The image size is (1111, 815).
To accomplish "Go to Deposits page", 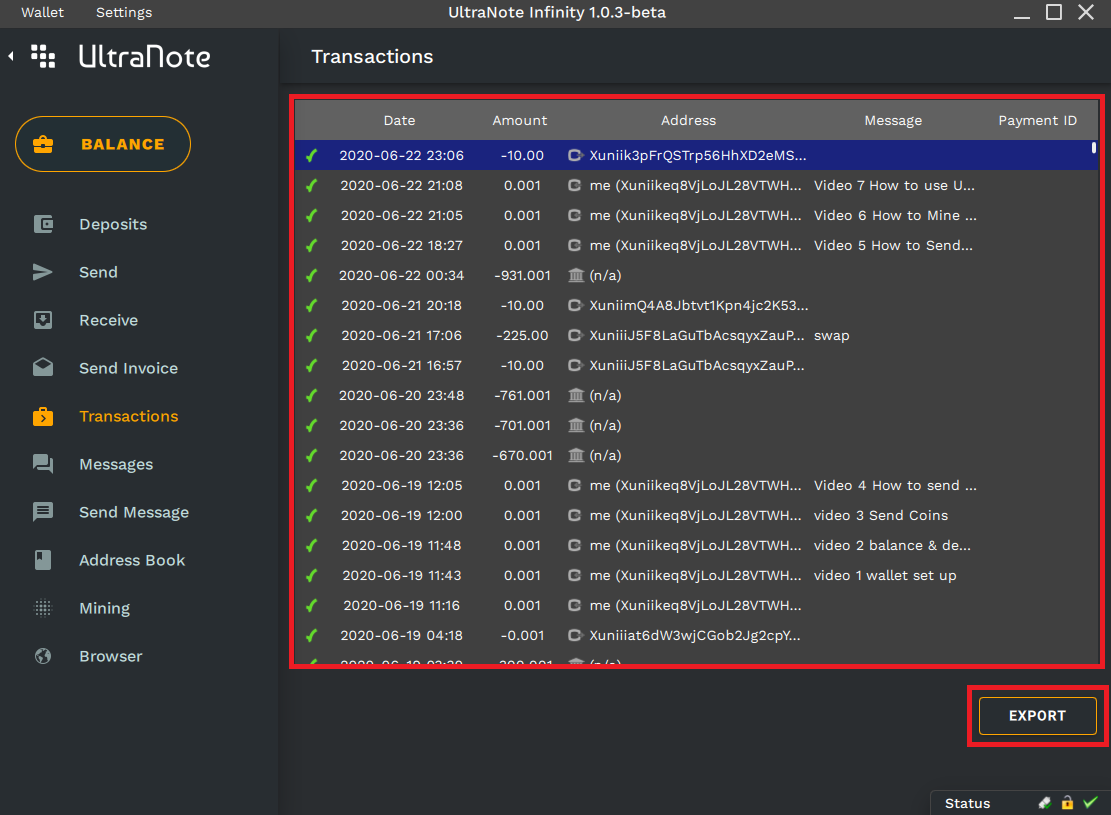I will click(x=113, y=225).
